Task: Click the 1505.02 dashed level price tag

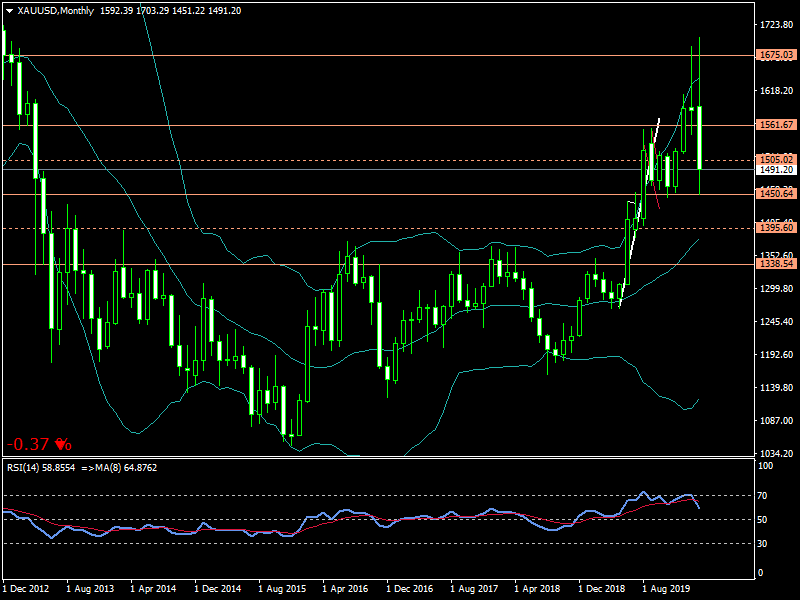Action: pos(776,159)
